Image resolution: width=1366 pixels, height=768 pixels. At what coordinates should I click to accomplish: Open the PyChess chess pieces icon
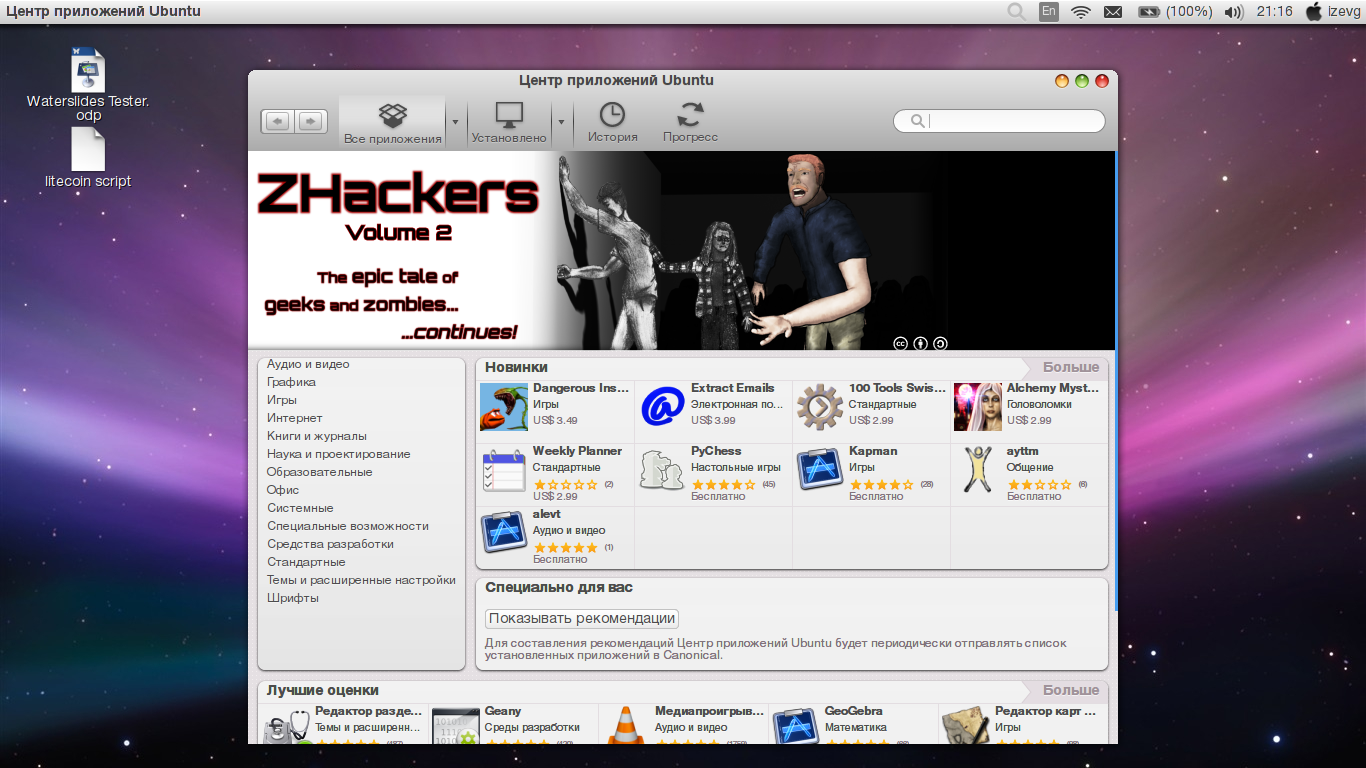(662, 470)
